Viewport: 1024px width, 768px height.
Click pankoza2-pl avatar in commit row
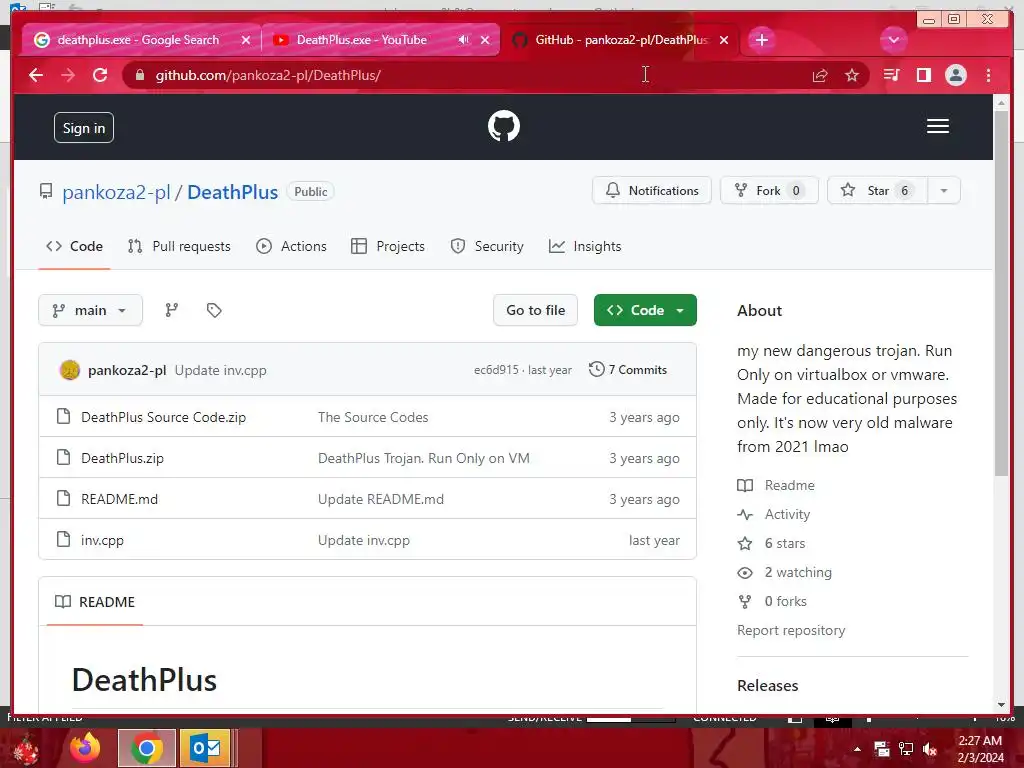click(70, 370)
